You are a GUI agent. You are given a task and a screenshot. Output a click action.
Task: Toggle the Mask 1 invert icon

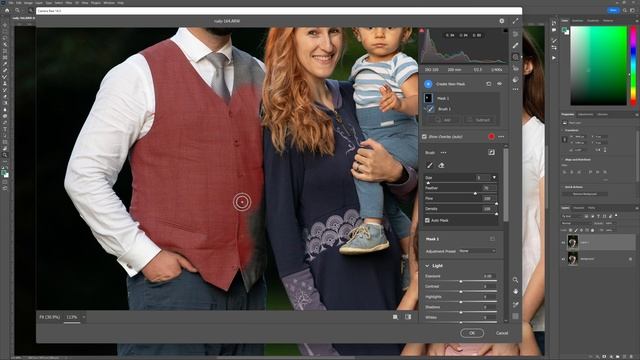coord(492,239)
